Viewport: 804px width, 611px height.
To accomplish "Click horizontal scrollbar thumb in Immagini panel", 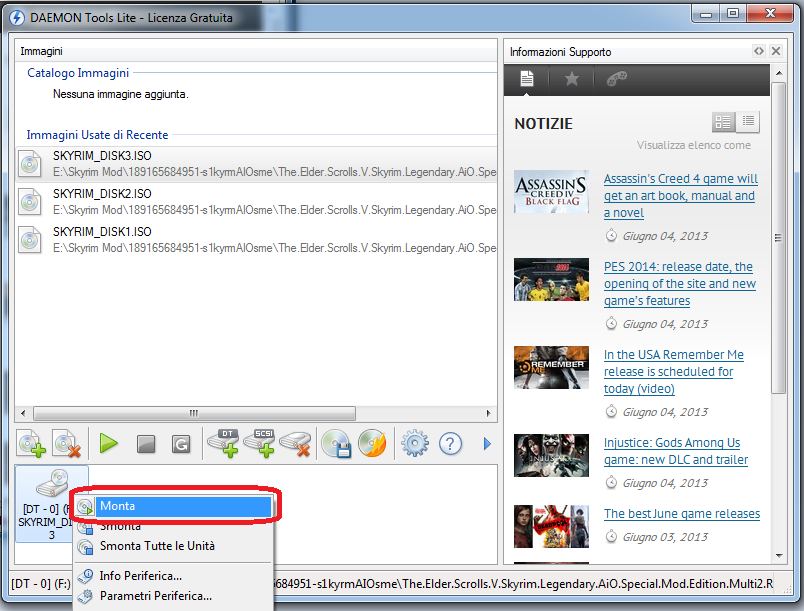I will (x=194, y=413).
